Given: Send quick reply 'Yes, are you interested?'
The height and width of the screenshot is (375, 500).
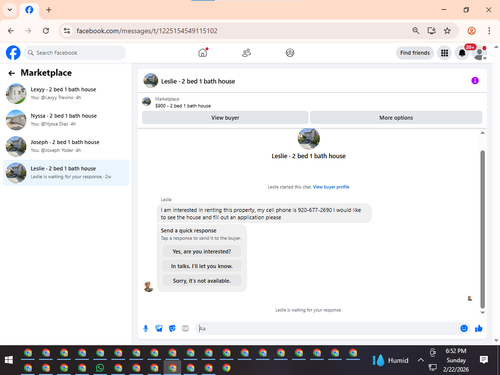Looking at the screenshot, I should (x=202, y=252).
